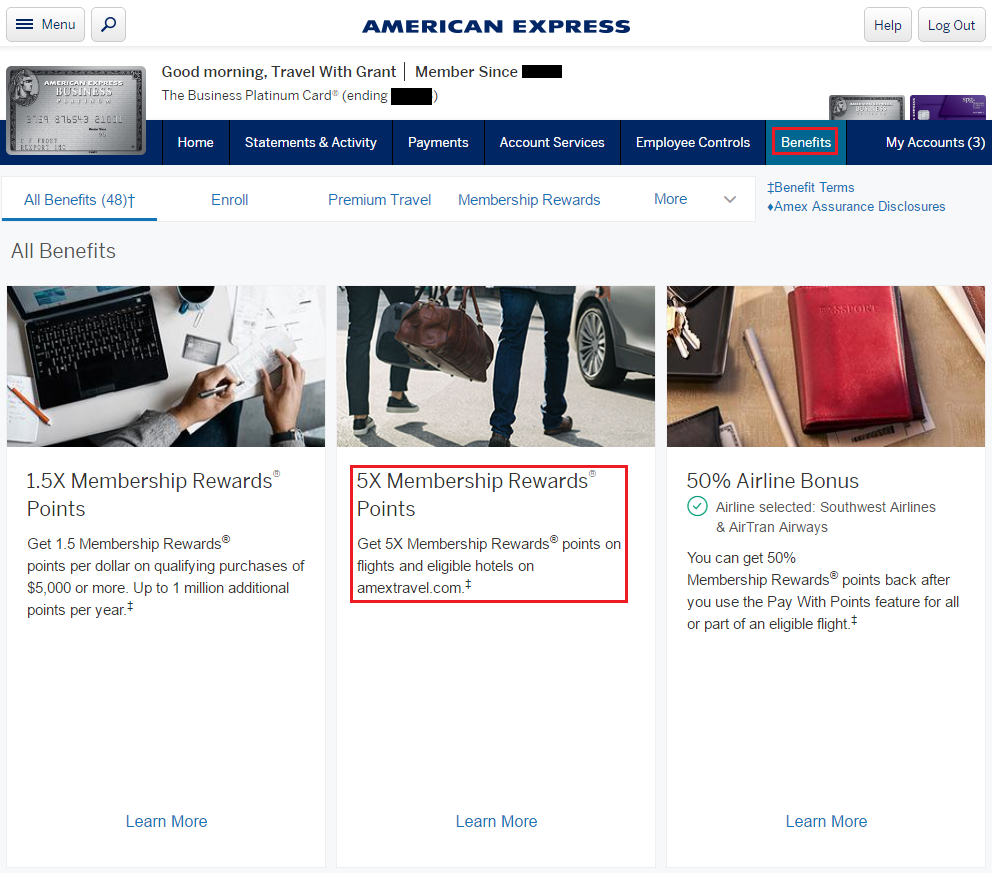Open Amex Assurance Disclosures link

pos(856,206)
